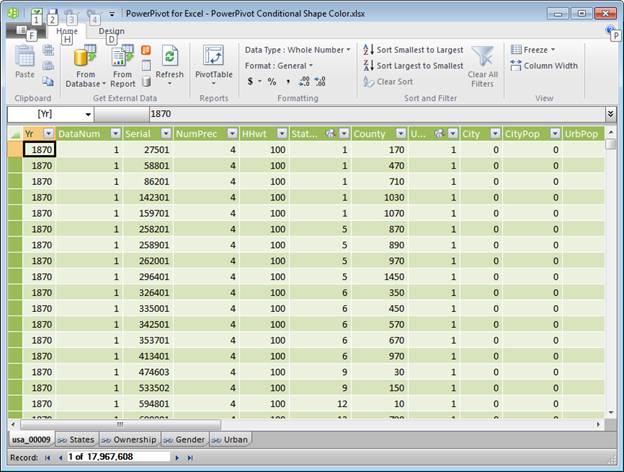Switch to the Design ribbon tab
Viewport: 624px width, 472px height.
pyautogui.click(x=111, y=31)
